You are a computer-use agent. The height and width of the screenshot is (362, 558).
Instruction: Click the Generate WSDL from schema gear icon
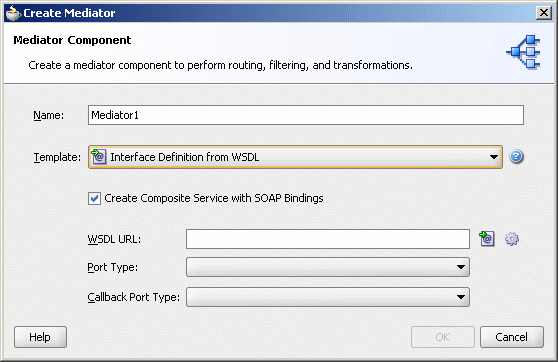512,239
